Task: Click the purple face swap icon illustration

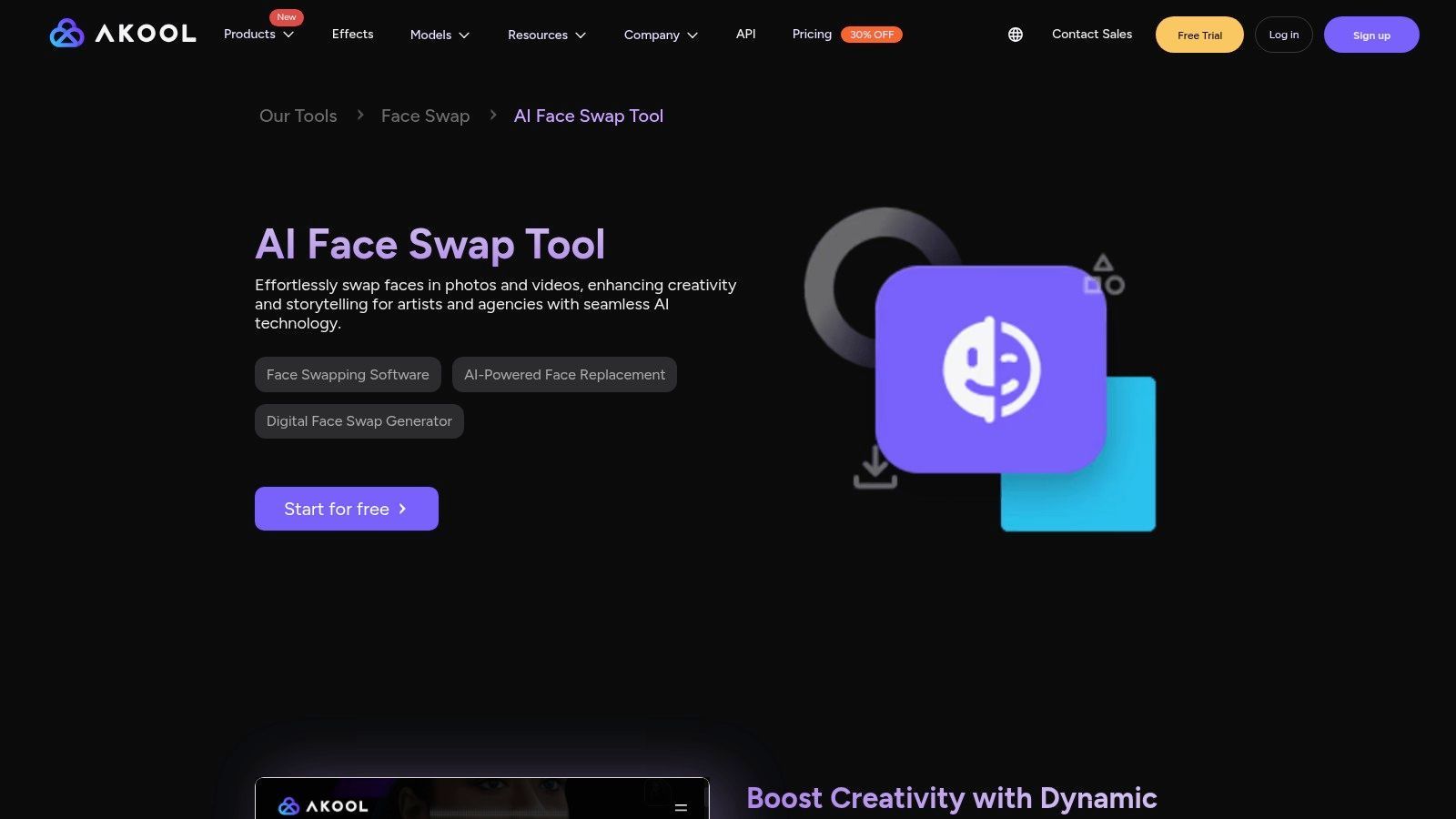Action: pos(990,369)
